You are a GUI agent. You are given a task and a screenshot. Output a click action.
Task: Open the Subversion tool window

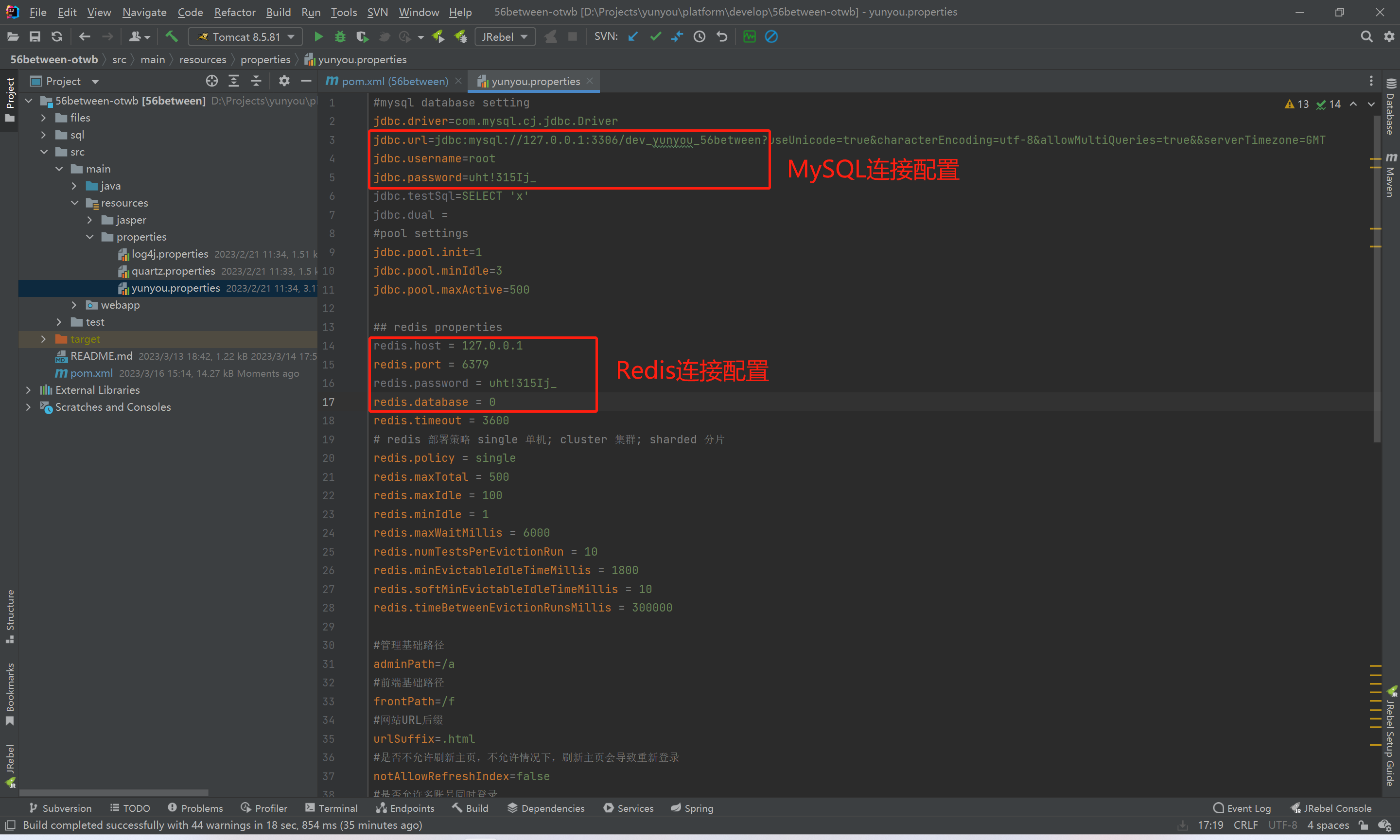click(61, 808)
